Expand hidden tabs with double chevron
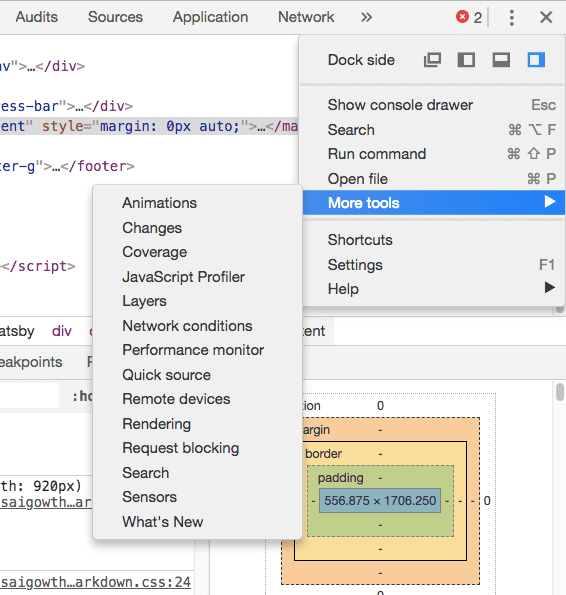 point(366,17)
